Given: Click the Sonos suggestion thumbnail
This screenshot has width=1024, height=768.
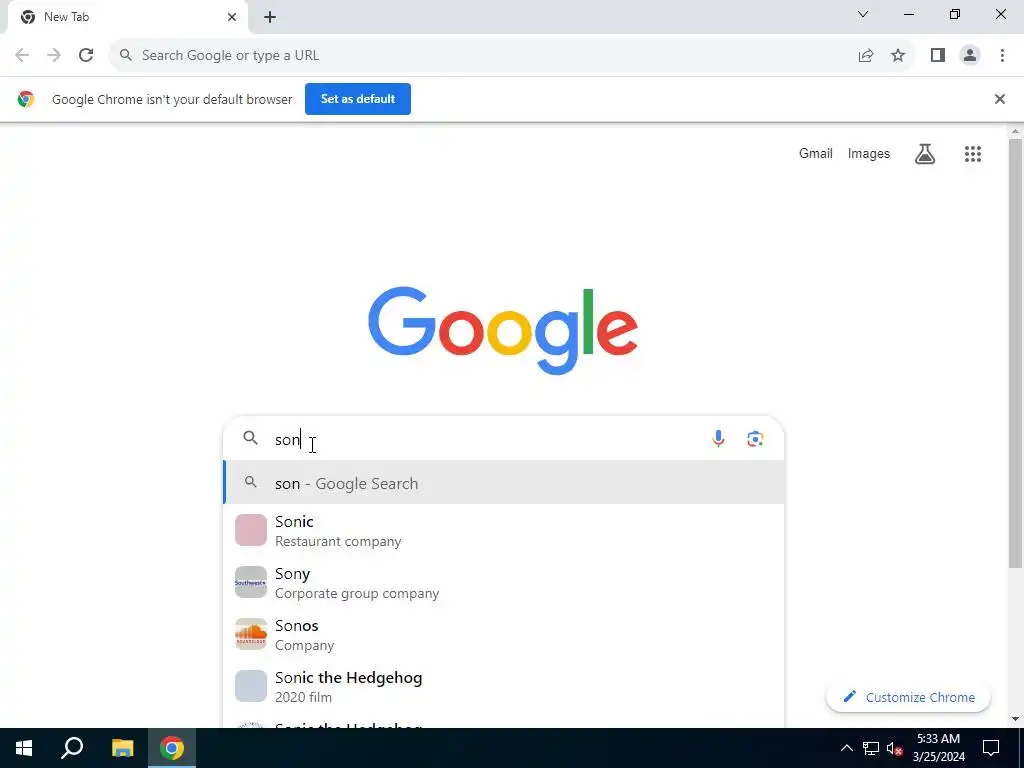Looking at the screenshot, I should [x=251, y=634].
